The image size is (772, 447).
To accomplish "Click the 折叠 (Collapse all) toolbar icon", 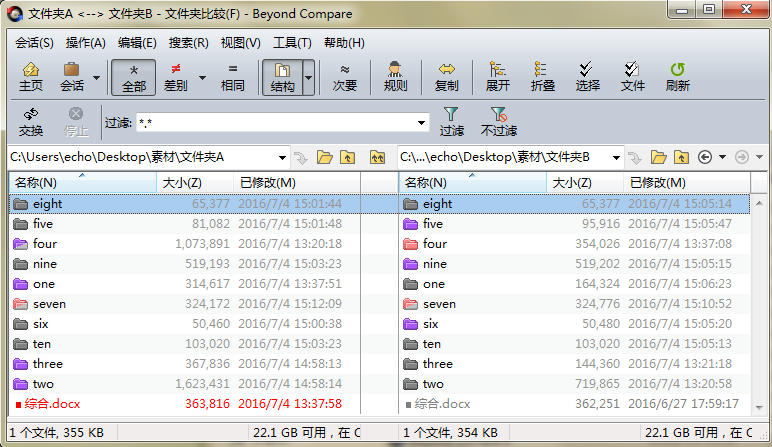I will (543, 76).
